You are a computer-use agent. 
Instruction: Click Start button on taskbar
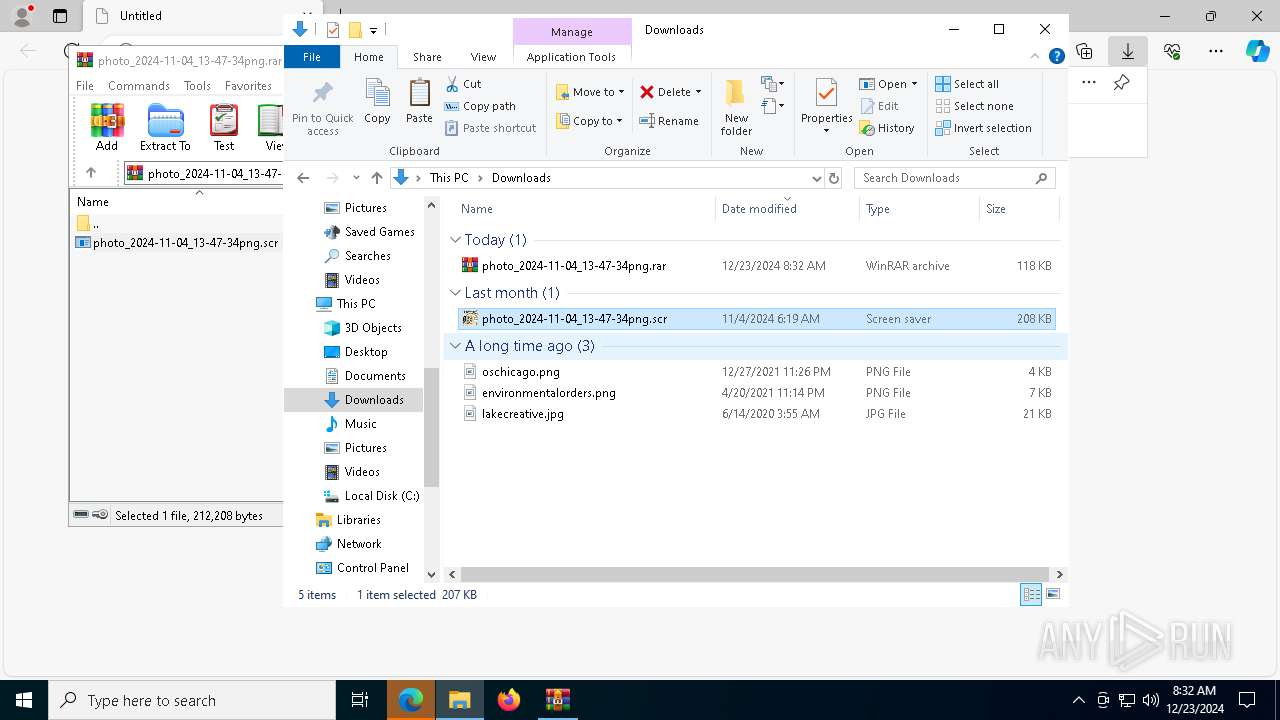pyautogui.click(x=24, y=700)
